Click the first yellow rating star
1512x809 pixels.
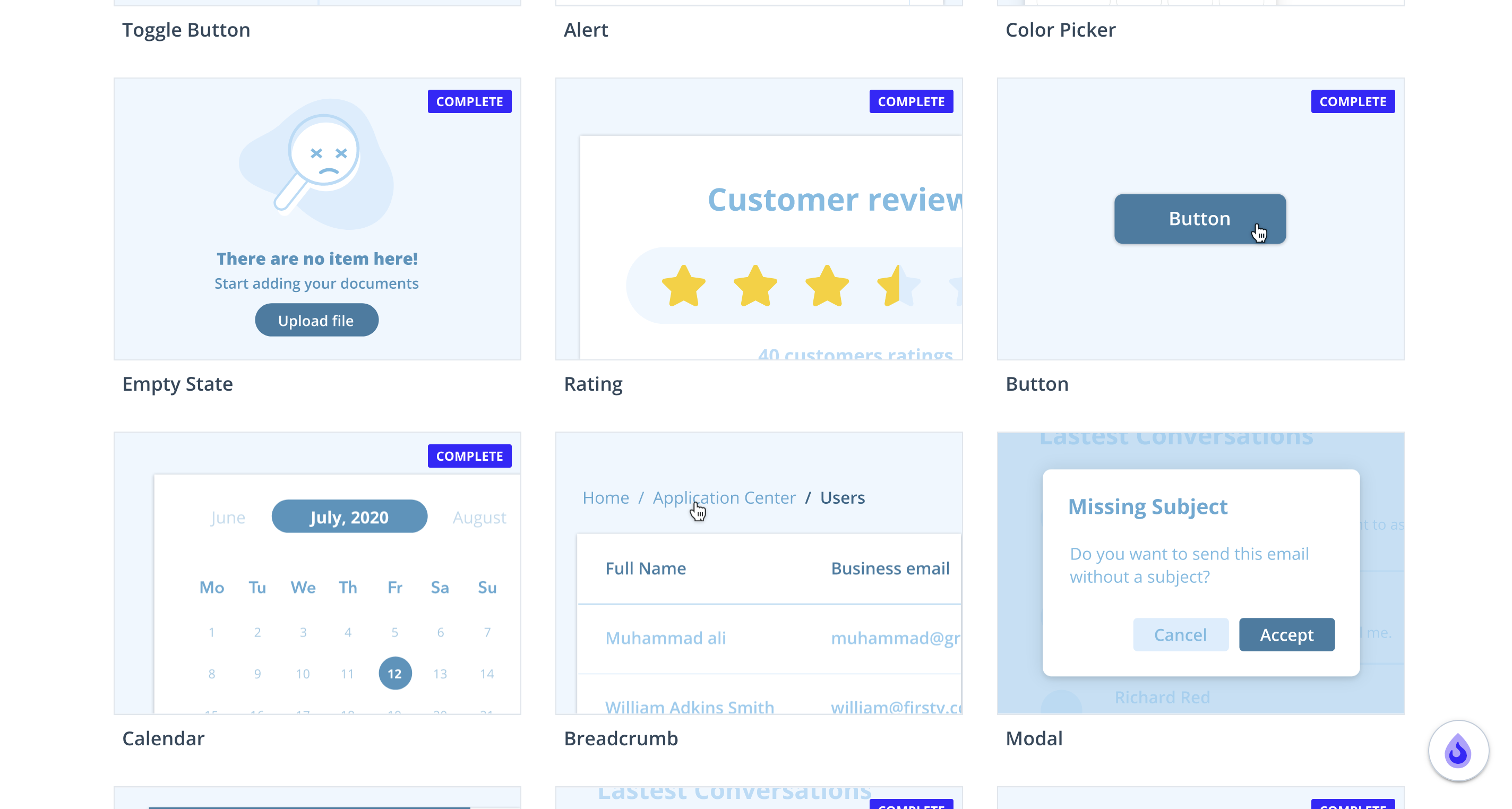684,286
